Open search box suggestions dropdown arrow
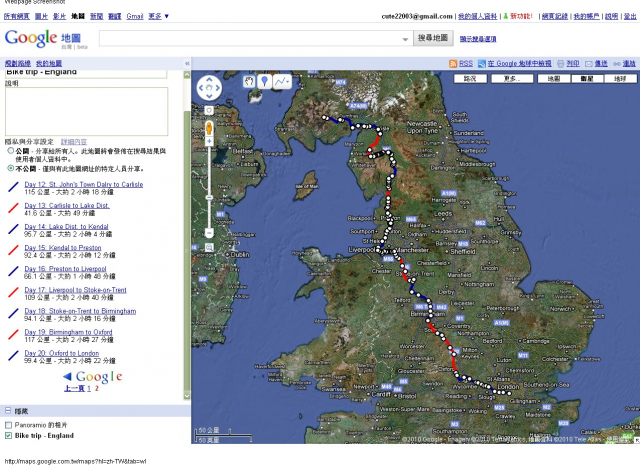The width and height of the screenshot is (640, 465). point(405,39)
